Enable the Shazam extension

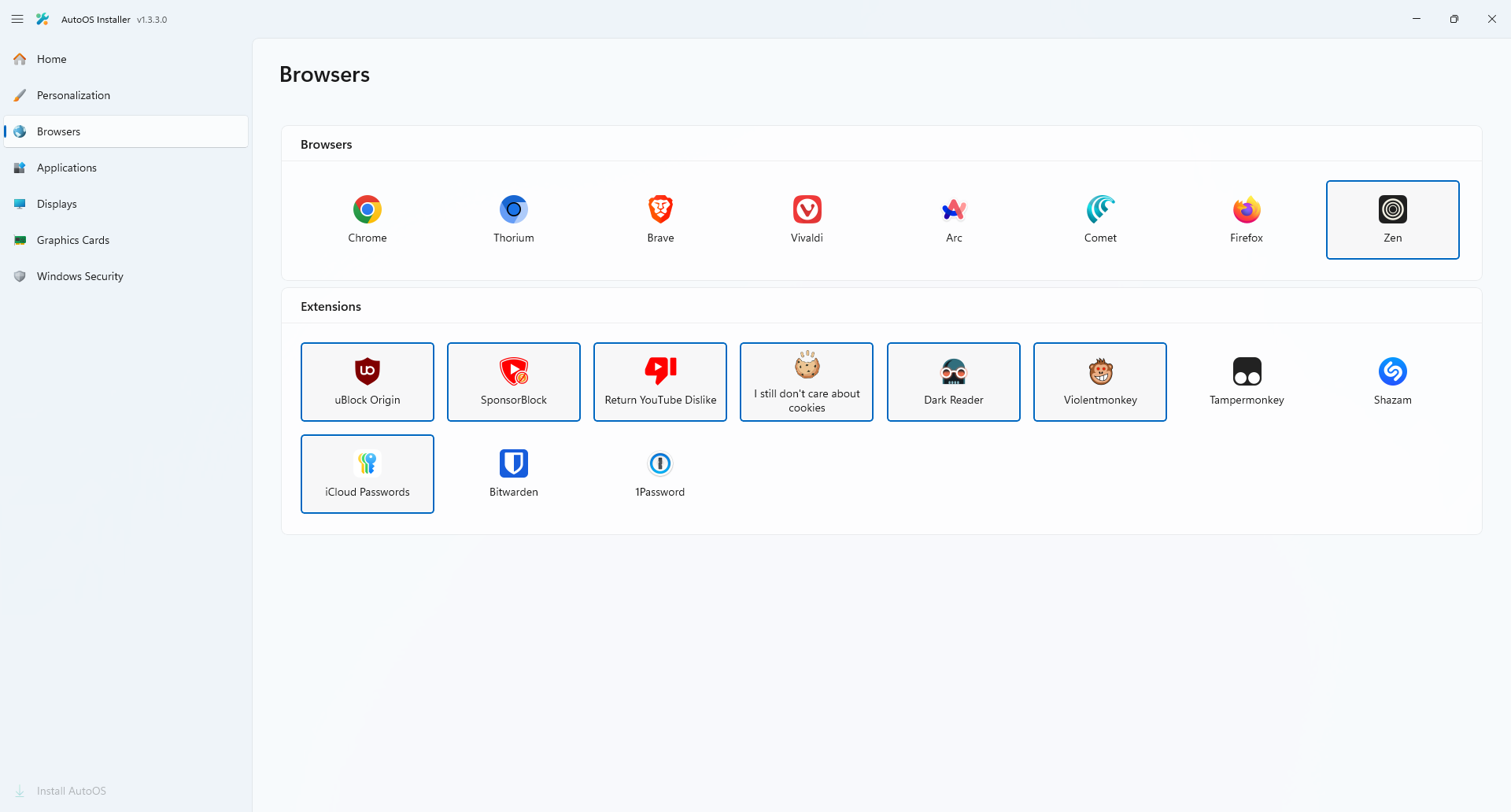pos(1393,382)
